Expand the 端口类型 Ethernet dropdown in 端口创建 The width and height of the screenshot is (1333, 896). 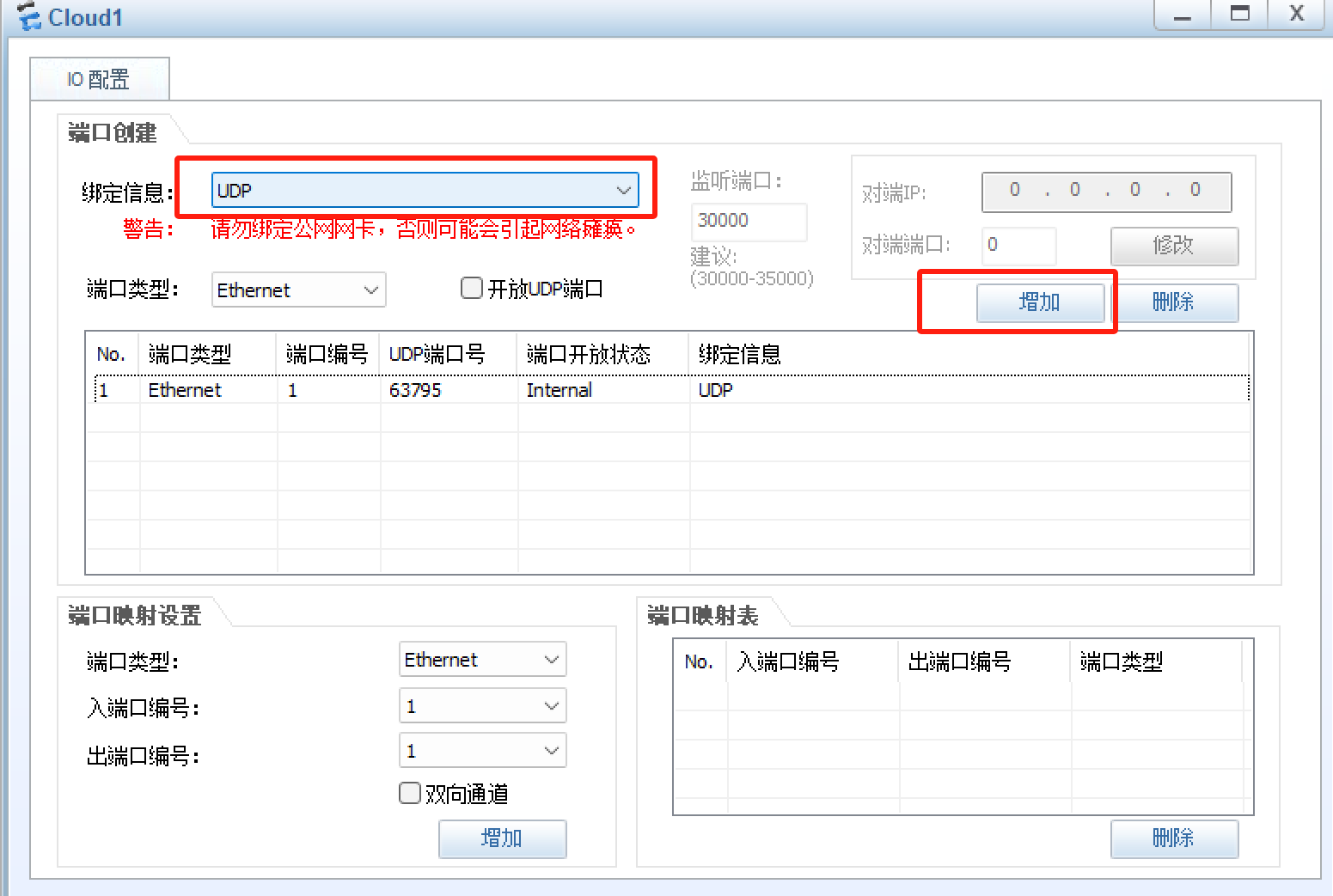298,290
